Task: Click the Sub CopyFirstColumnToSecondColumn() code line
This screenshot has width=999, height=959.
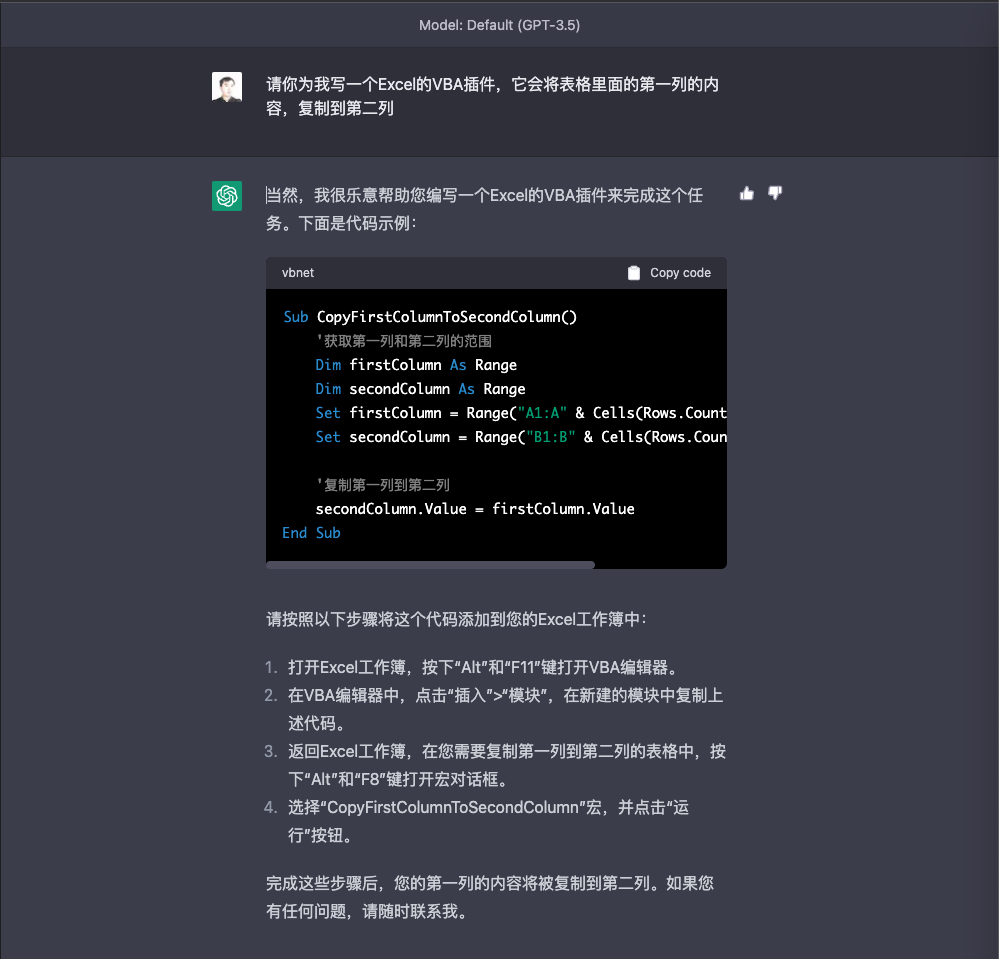Action: point(430,317)
